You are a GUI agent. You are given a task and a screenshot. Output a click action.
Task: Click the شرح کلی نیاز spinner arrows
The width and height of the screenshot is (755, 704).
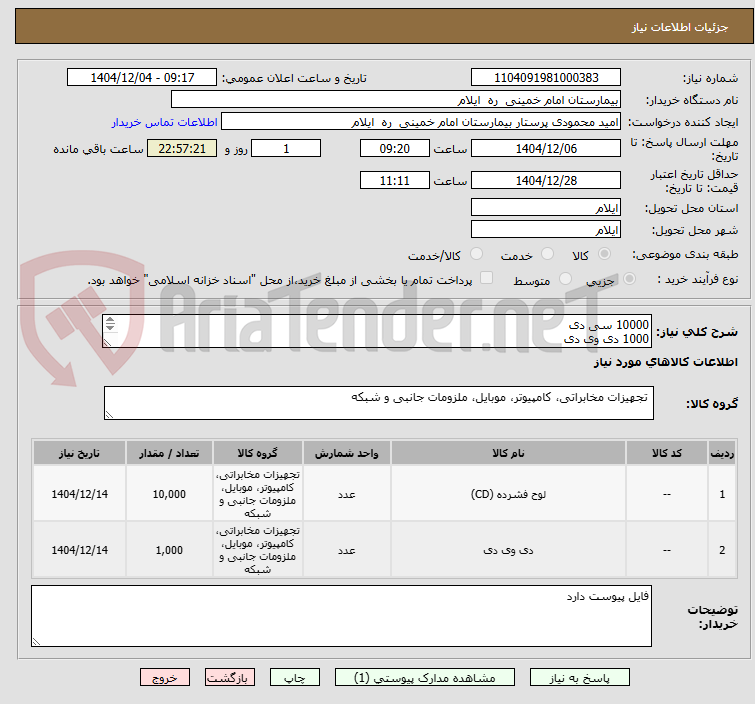point(110,324)
